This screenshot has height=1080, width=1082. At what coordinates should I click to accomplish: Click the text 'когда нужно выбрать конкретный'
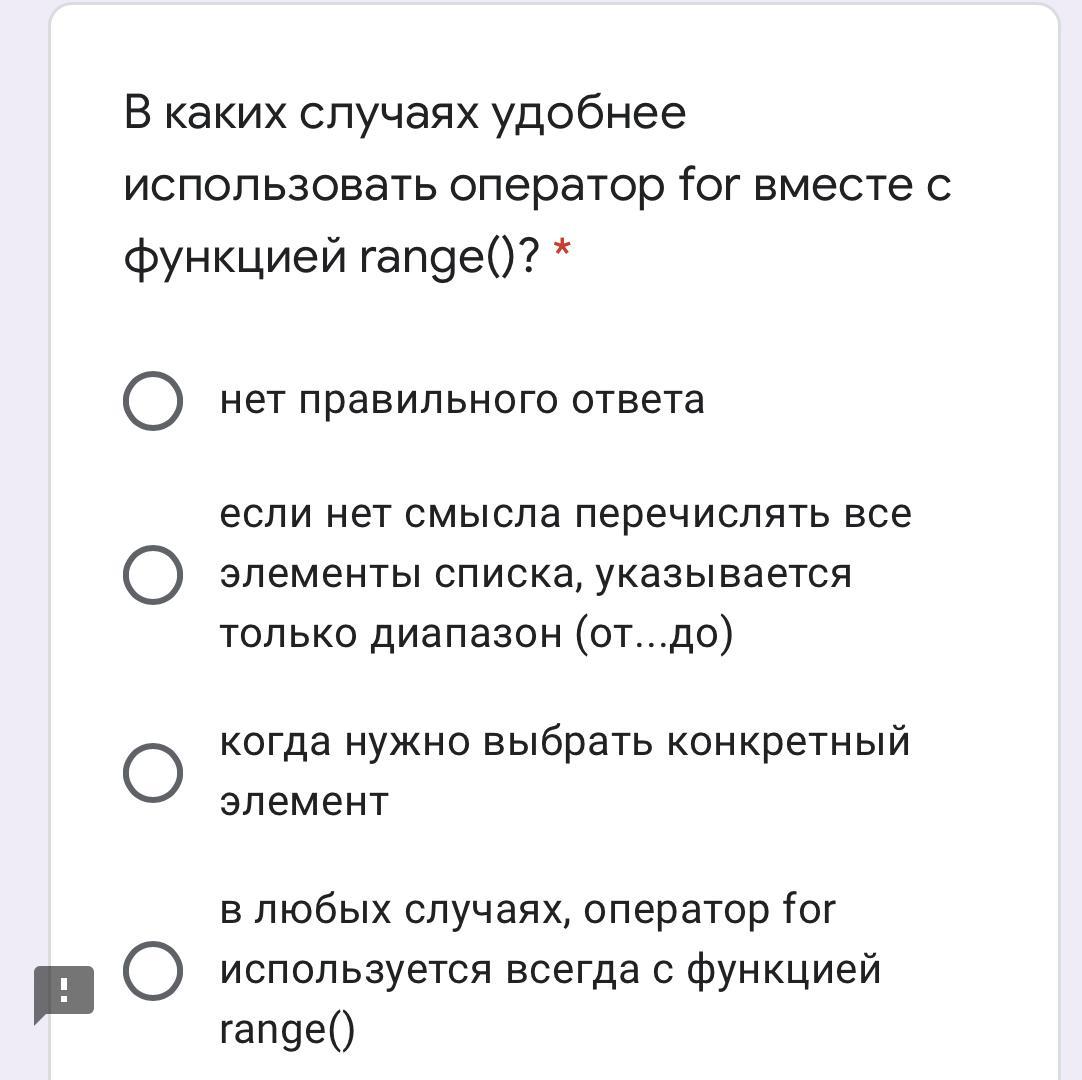click(565, 742)
